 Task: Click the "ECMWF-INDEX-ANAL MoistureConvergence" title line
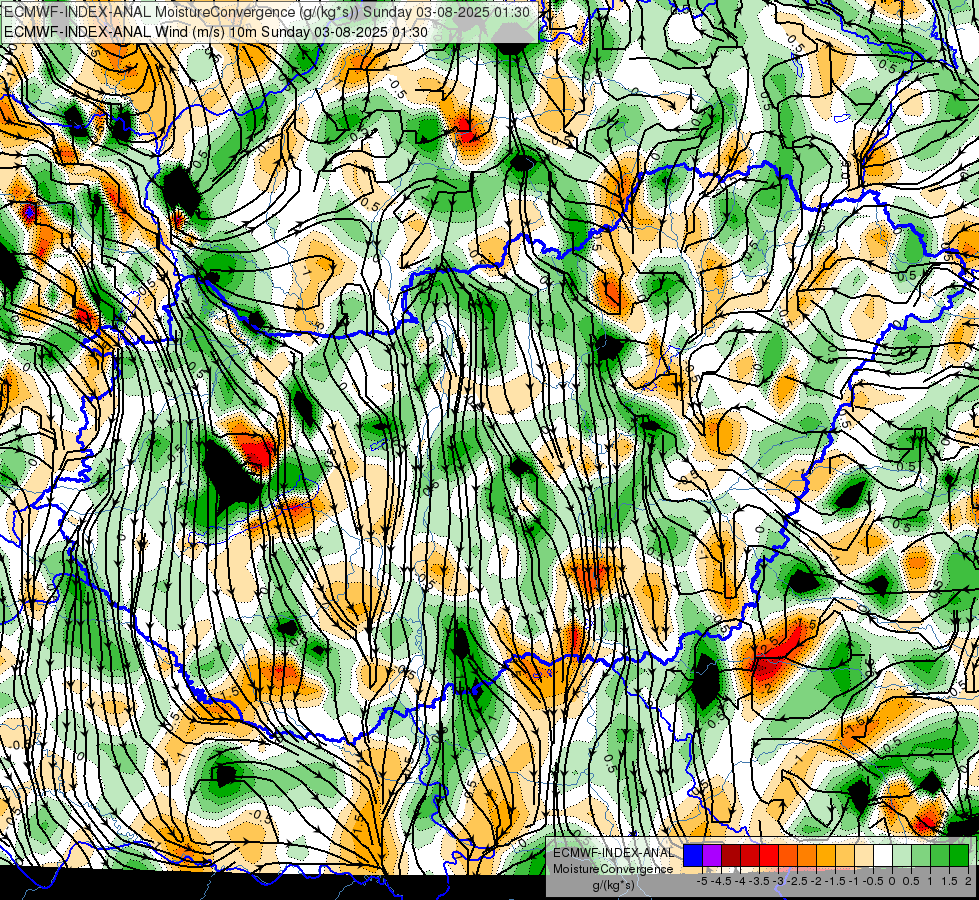click(x=267, y=12)
